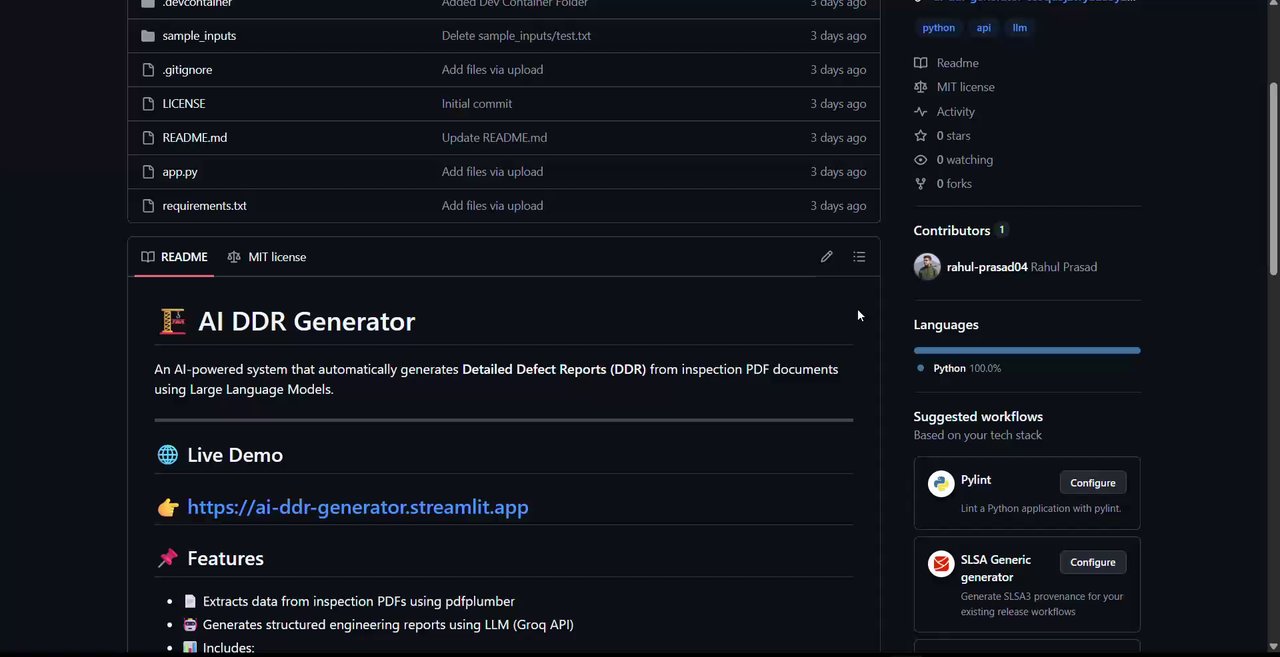This screenshot has width=1280, height=657.
Task: Open the README outline list icon
Action: 859,257
